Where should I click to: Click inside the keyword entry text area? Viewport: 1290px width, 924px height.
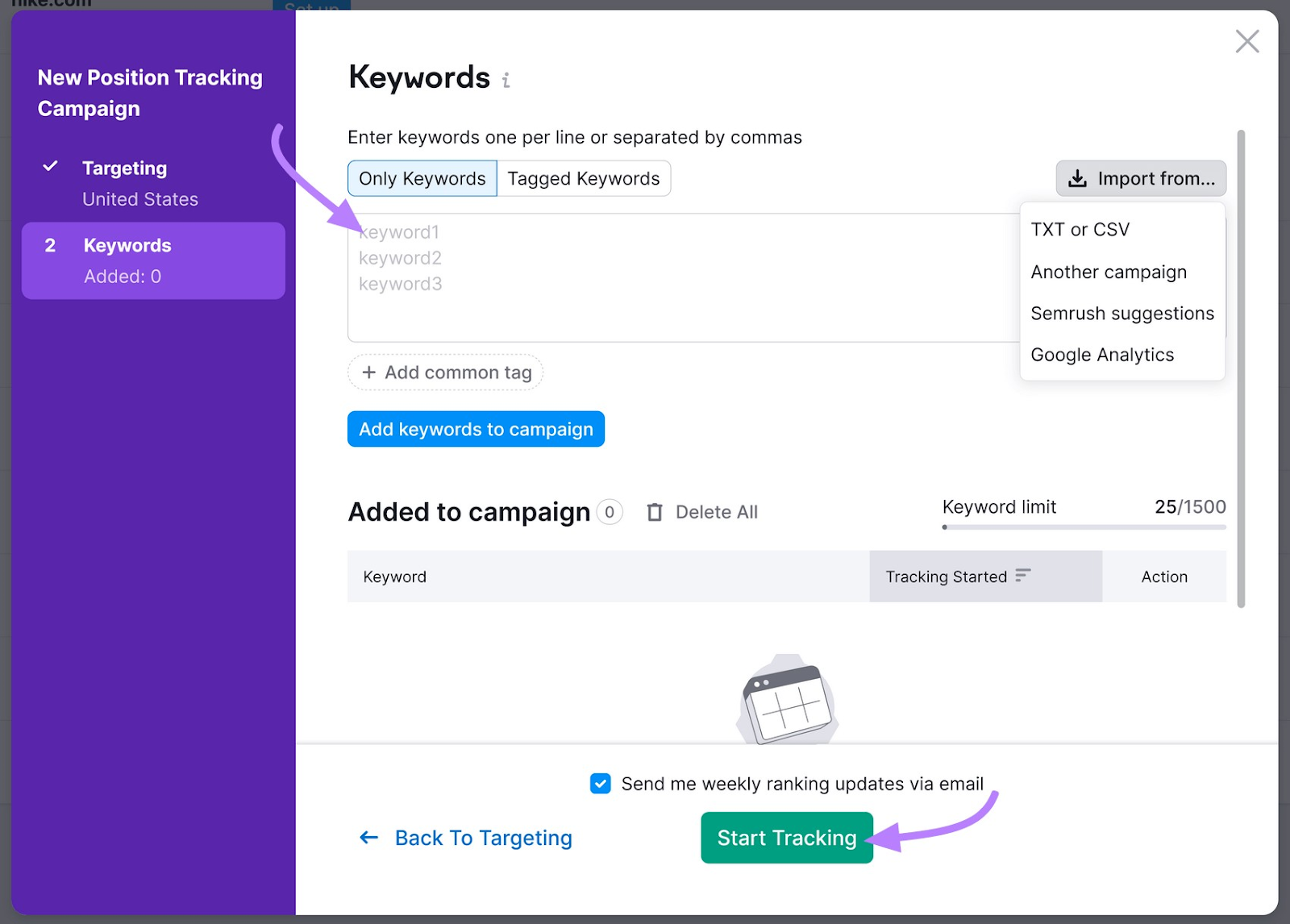tap(685, 274)
